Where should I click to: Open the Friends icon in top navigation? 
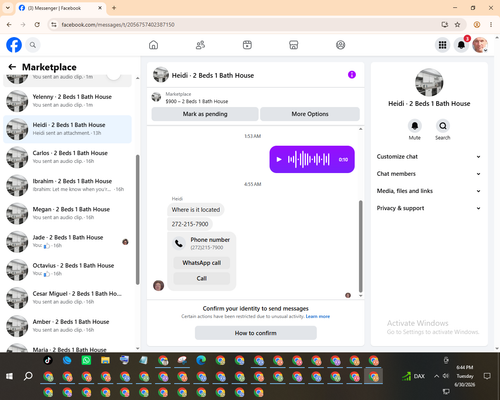tap(200, 45)
